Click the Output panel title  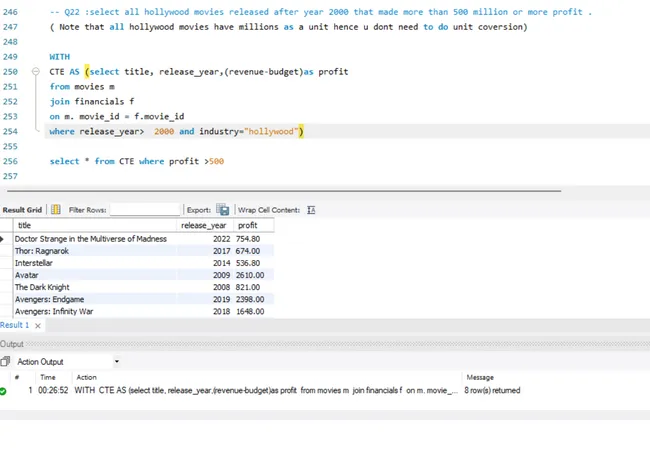click(12, 344)
